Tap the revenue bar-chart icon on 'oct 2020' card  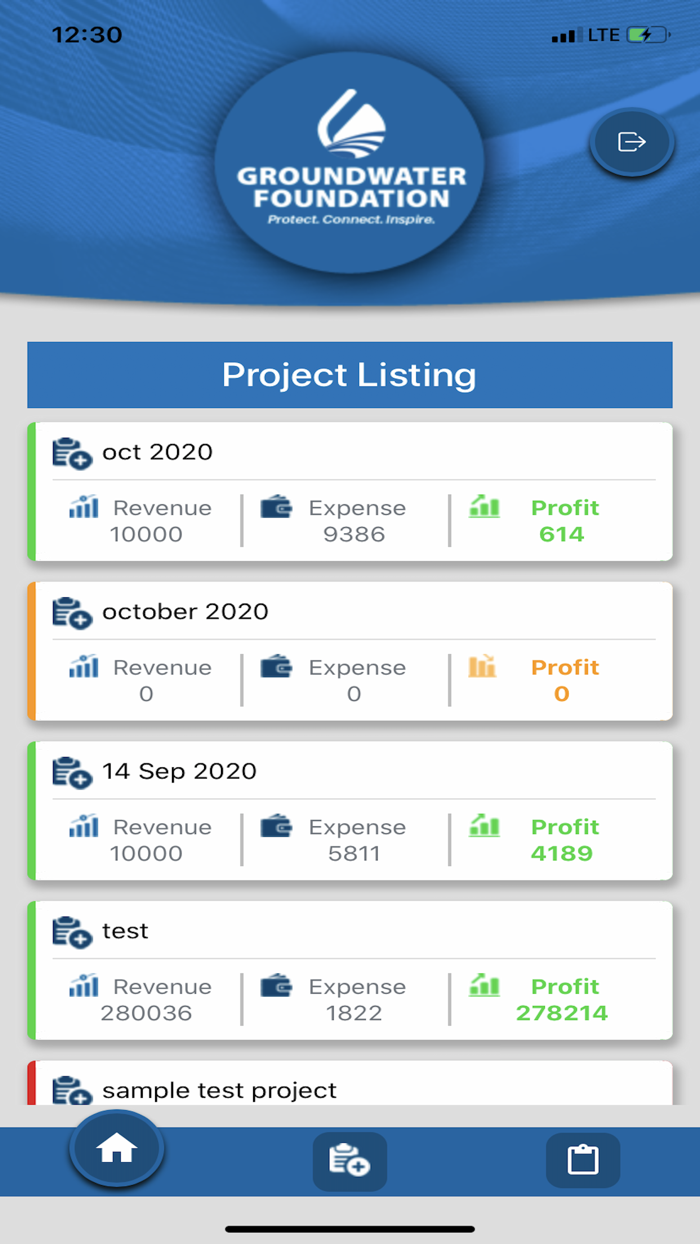tap(81, 507)
